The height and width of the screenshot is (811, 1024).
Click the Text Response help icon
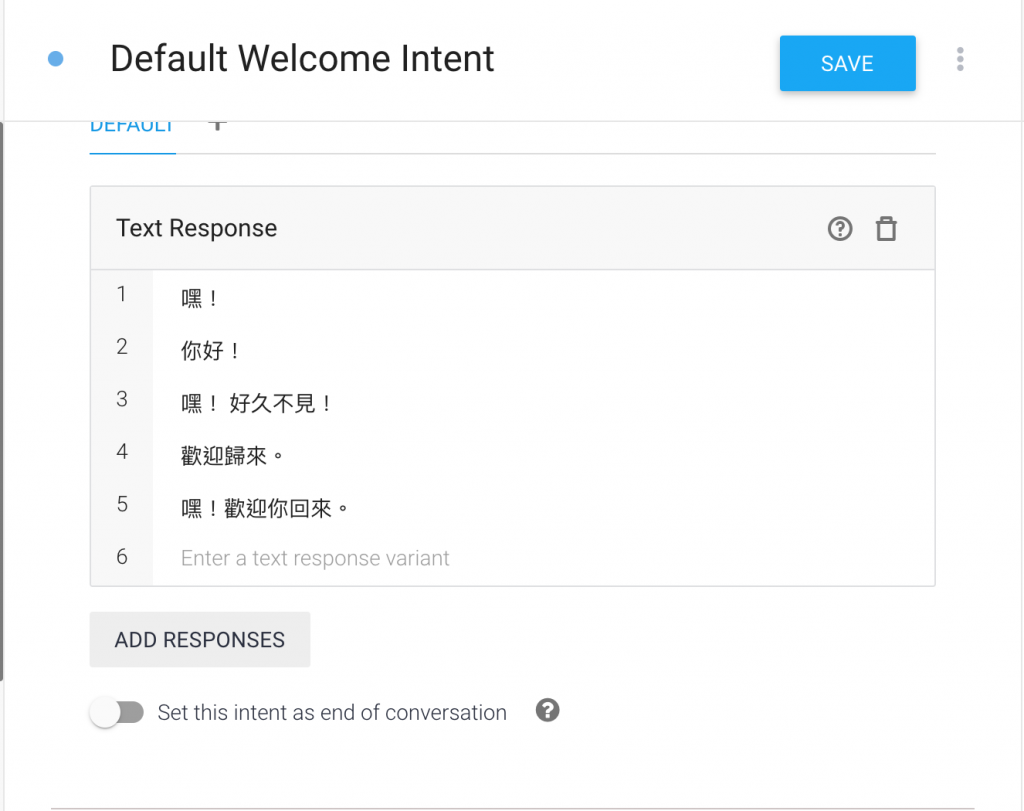tap(840, 229)
